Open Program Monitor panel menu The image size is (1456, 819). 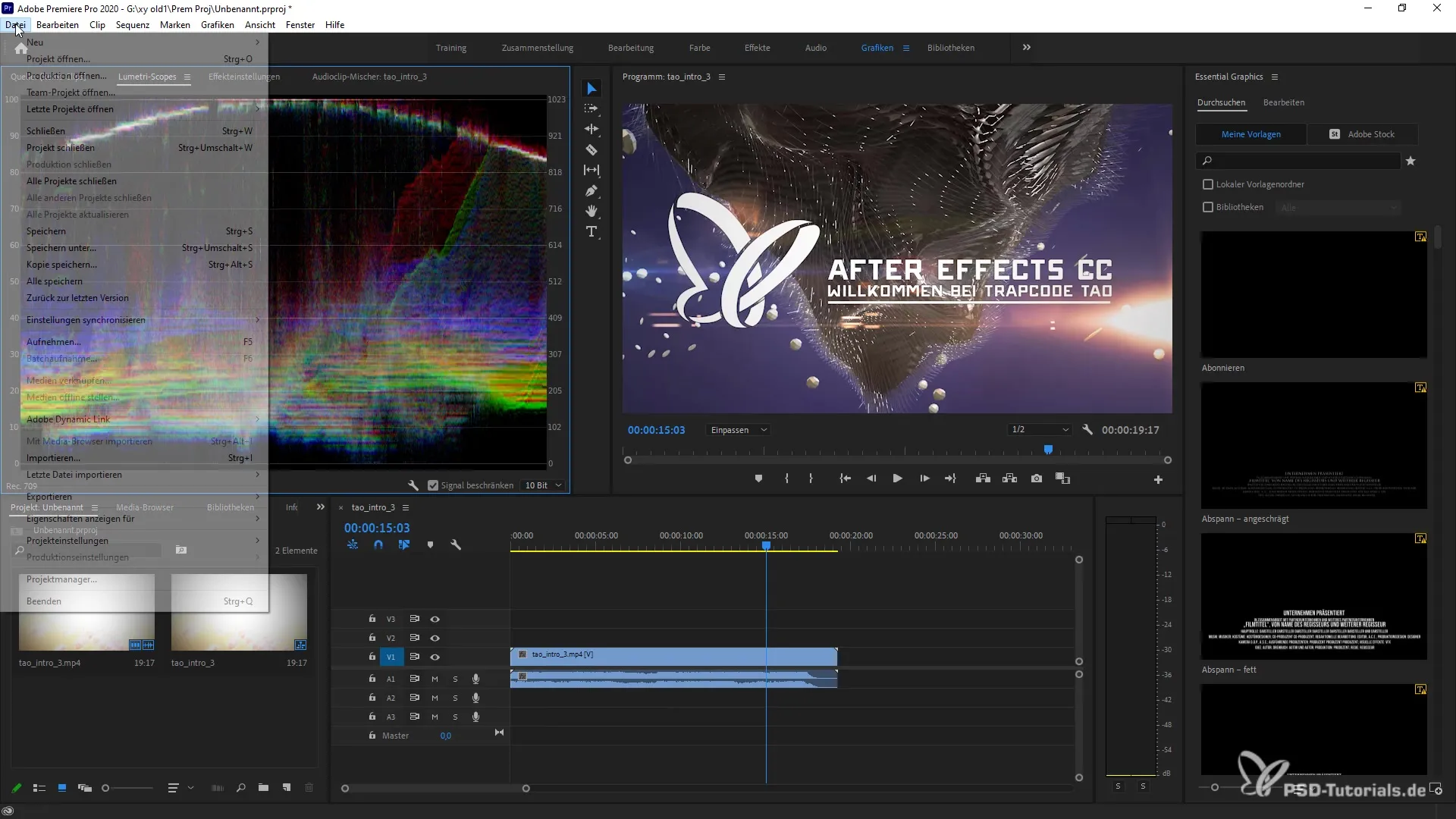[722, 77]
